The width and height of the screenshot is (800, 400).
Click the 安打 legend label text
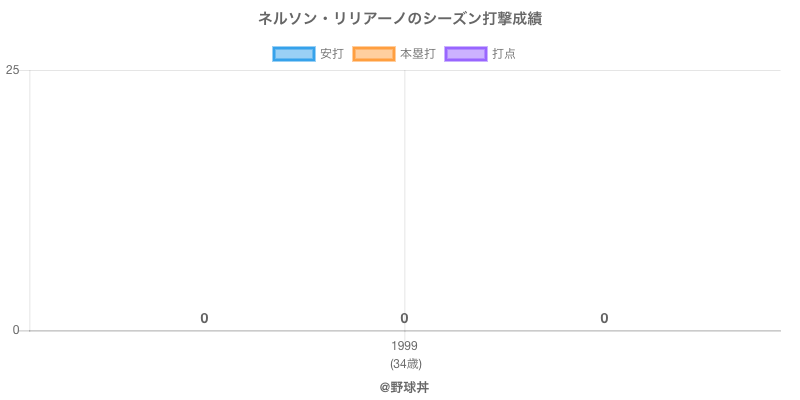click(x=331, y=54)
